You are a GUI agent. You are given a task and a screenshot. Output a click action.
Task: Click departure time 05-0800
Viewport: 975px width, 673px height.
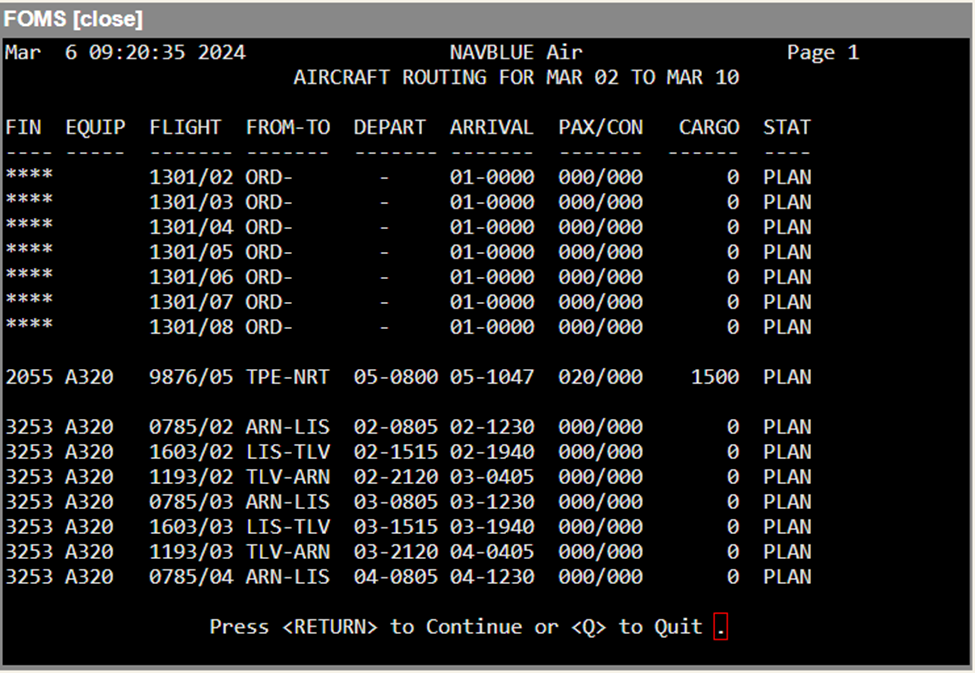tap(395, 377)
